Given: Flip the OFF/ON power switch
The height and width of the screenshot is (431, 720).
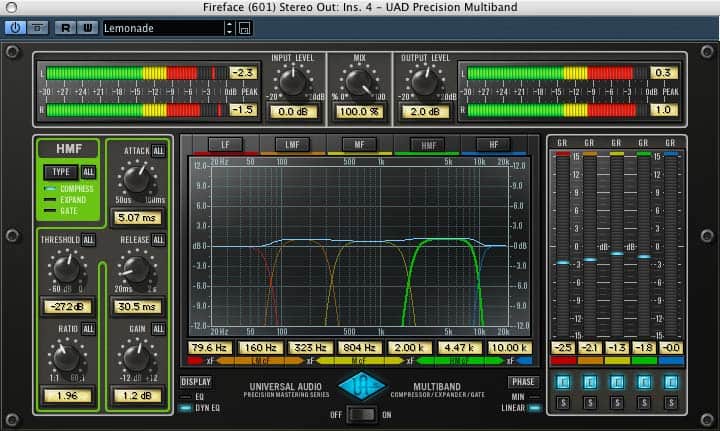Looking at the screenshot, I should pos(361,414).
